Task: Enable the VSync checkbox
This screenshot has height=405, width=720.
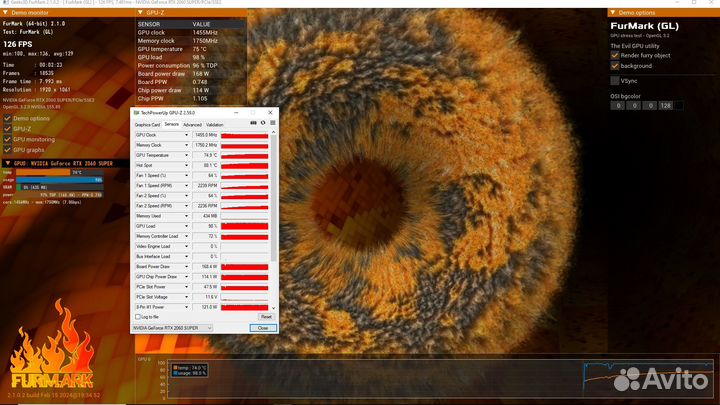Action: (x=614, y=81)
